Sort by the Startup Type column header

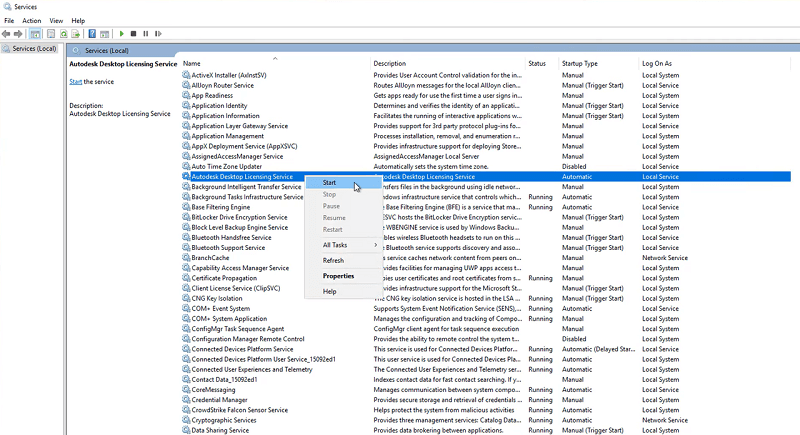click(580, 63)
